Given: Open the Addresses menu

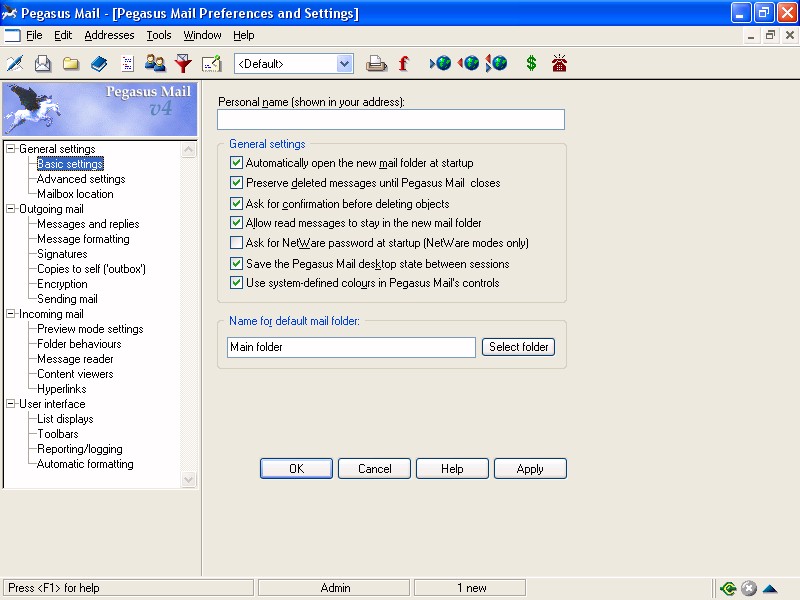Looking at the screenshot, I should pyautogui.click(x=109, y=35).
